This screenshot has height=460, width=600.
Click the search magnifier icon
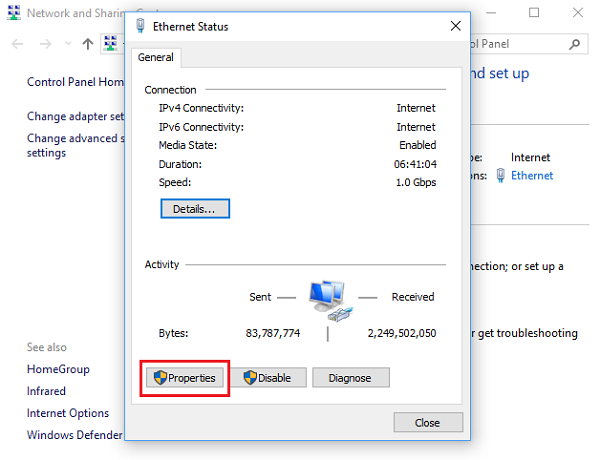(x=574, y=44)
